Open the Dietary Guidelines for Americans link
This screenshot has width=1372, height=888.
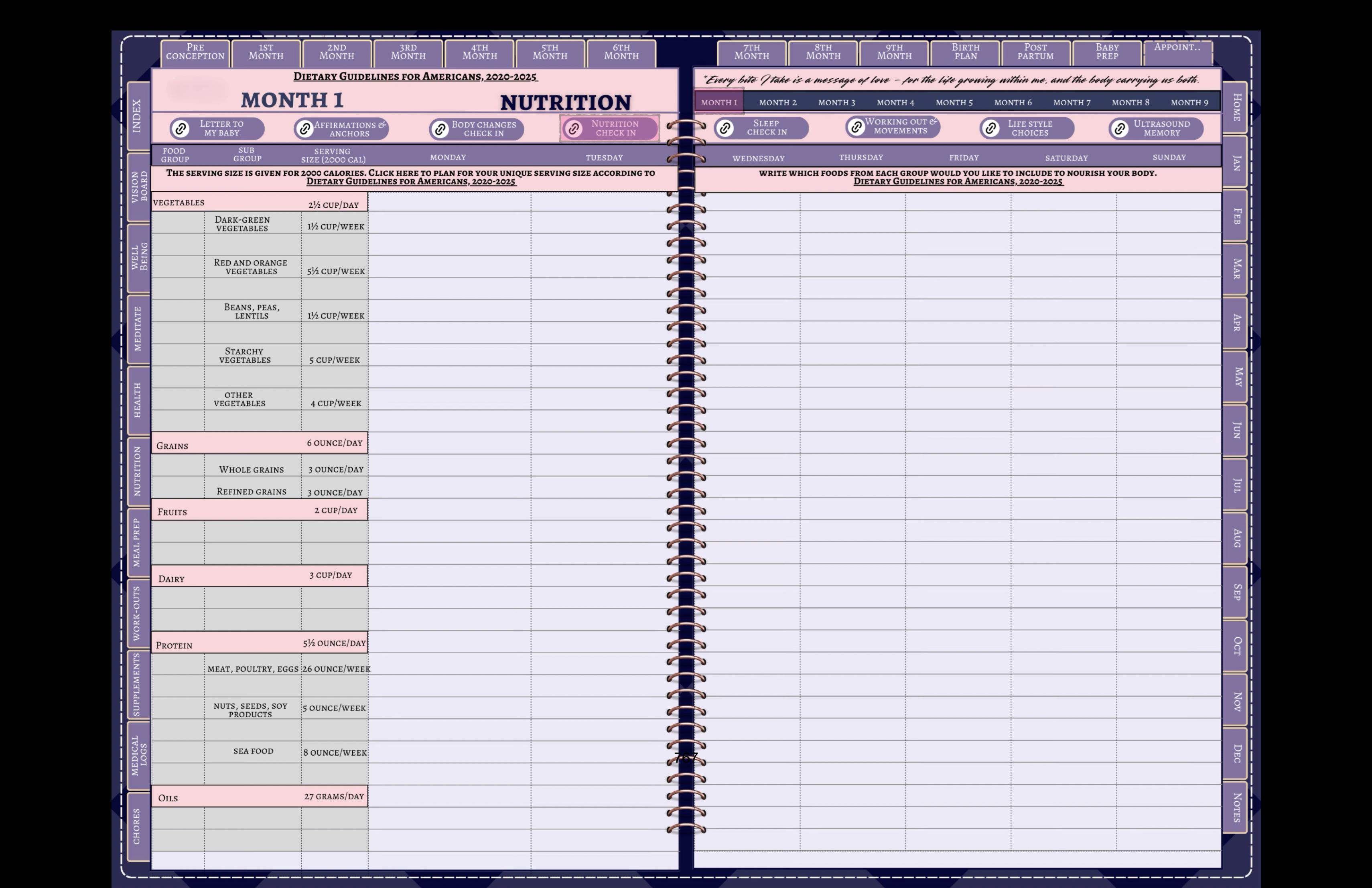pyautogui.click(x=414, y=77)
